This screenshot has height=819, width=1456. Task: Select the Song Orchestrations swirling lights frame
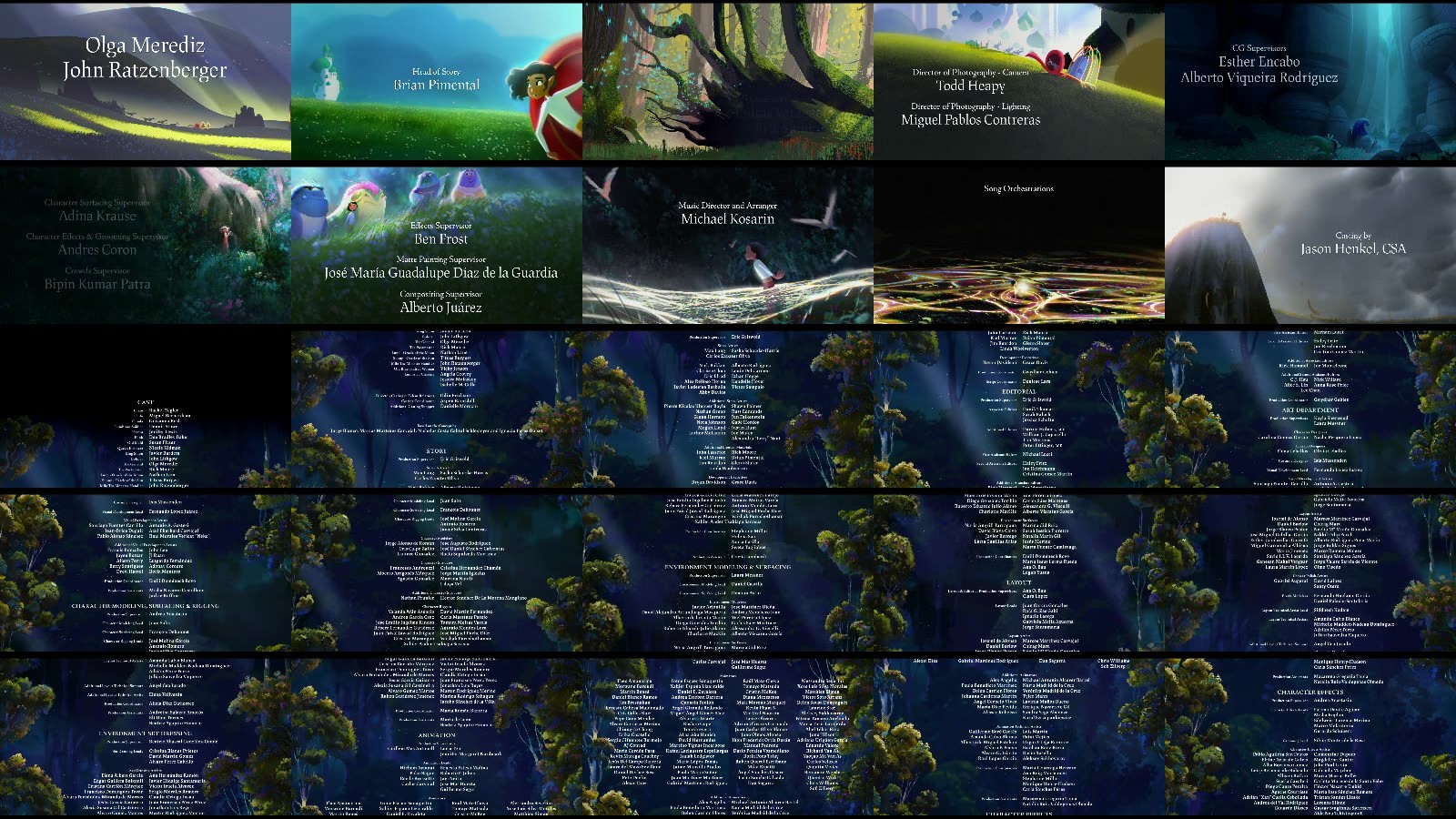coord(1019,246)
